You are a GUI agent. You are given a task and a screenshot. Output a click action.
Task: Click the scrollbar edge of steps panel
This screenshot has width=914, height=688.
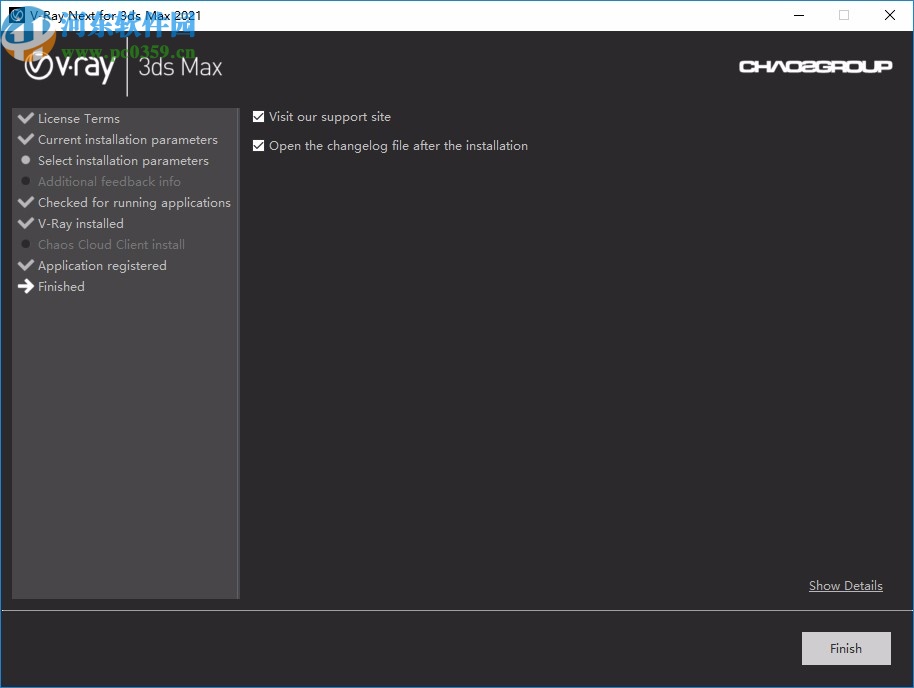(238, 352)
